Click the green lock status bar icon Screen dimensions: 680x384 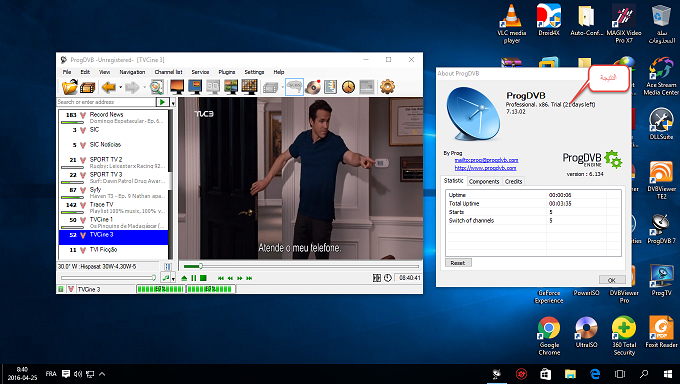coord(61,289)
